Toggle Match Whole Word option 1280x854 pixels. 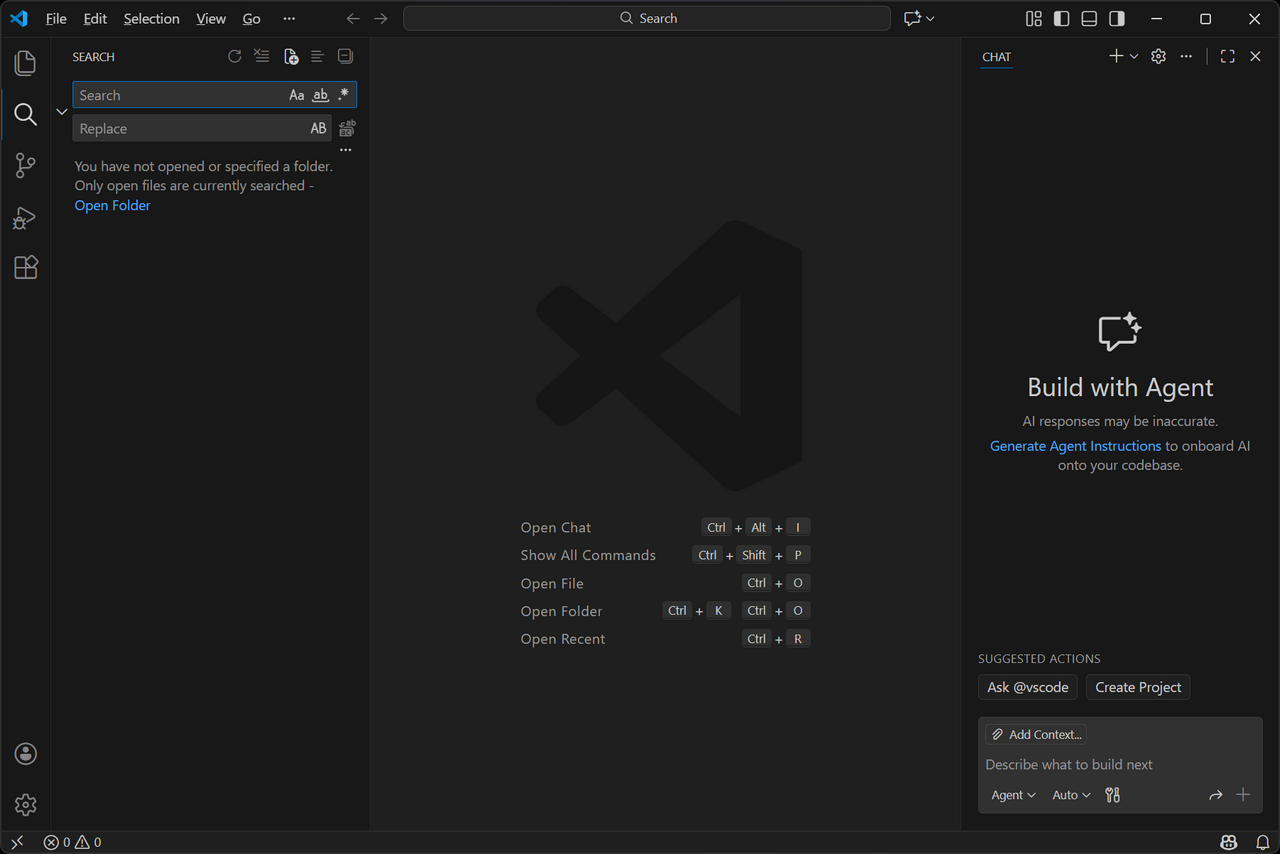(x=320, y=95)
